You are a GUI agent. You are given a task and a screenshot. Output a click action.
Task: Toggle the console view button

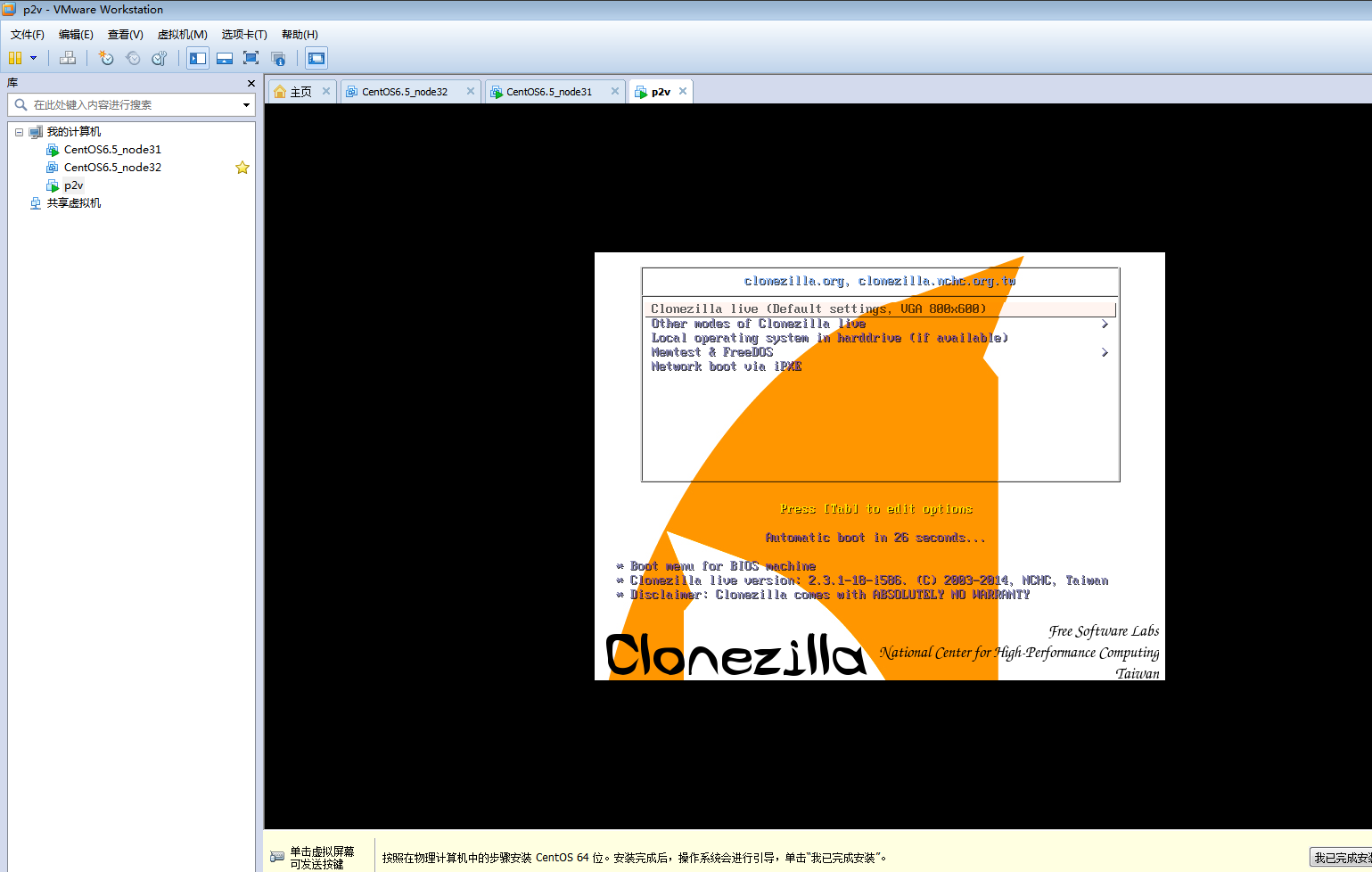(316, 58)
